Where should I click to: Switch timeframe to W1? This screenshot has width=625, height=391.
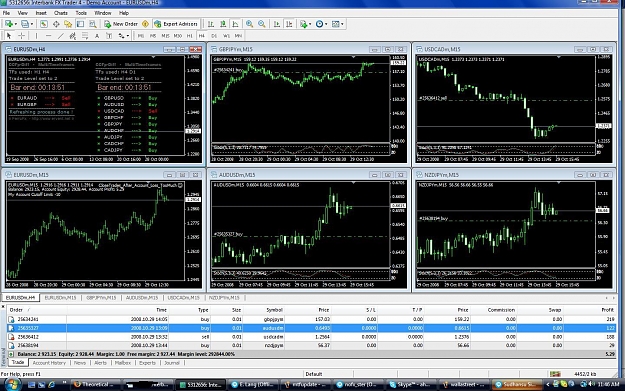(226, 36)
